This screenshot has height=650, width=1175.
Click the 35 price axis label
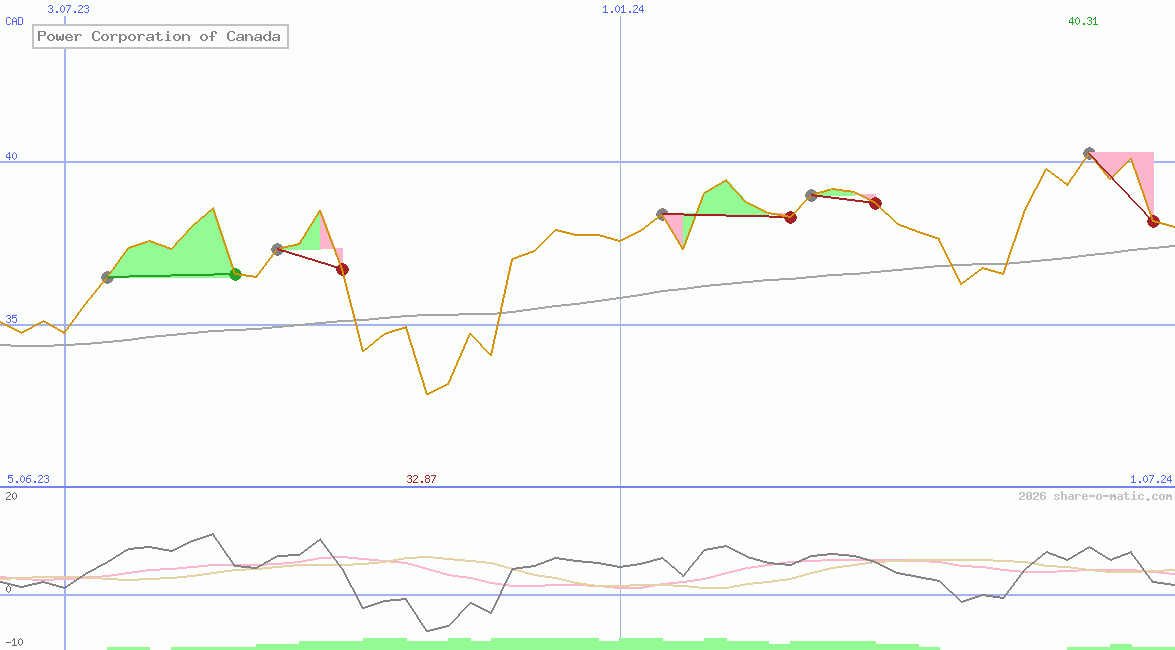11,319
